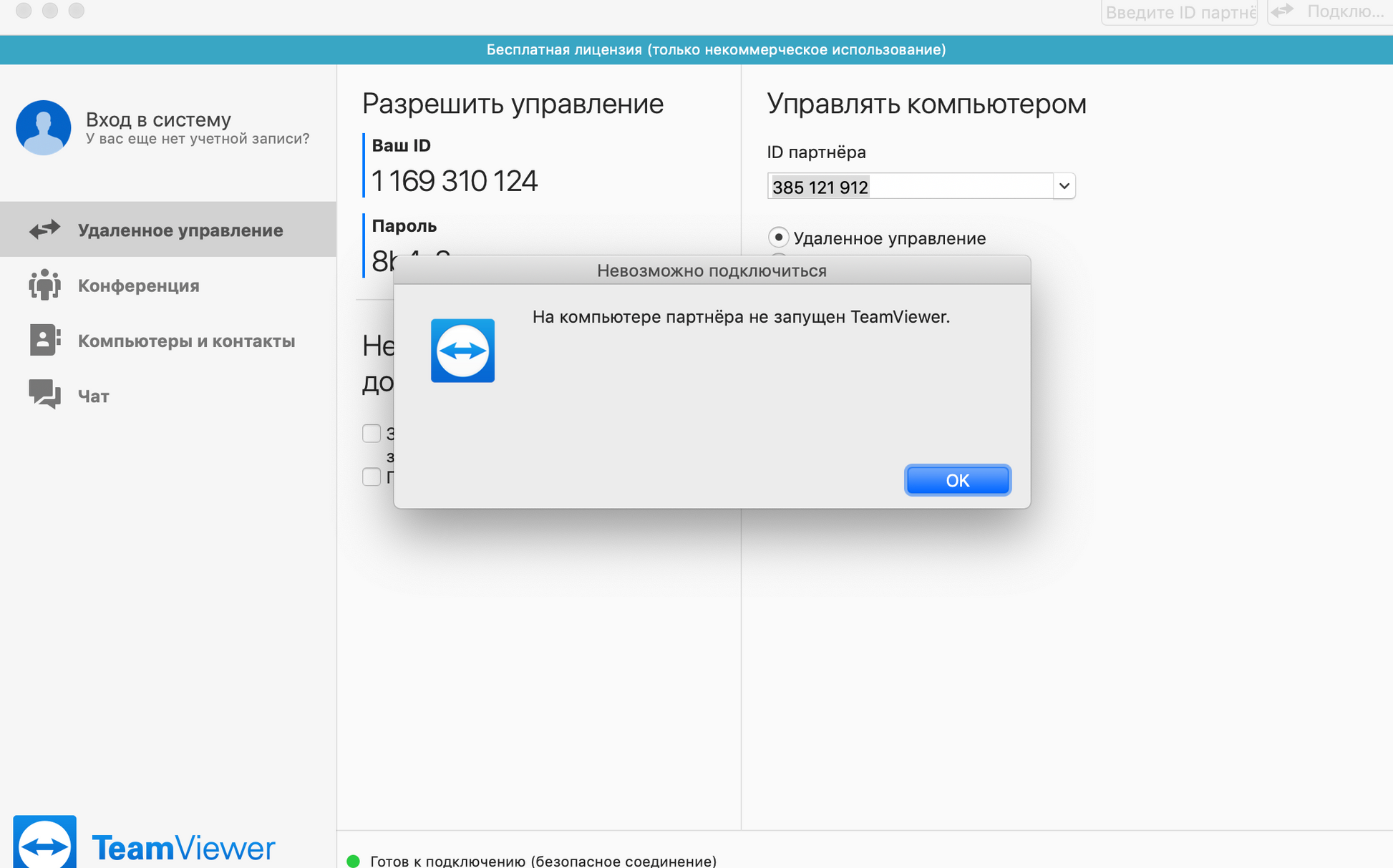Screen dimensions: 1393x868
Task: Click the dialog message about partner's TeamViewer
Action: [741, 317]
